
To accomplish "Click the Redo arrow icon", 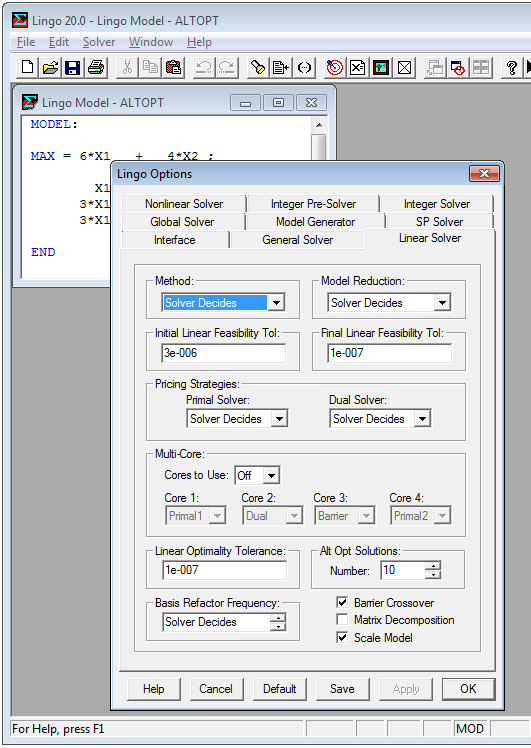I will coord(227,67).
